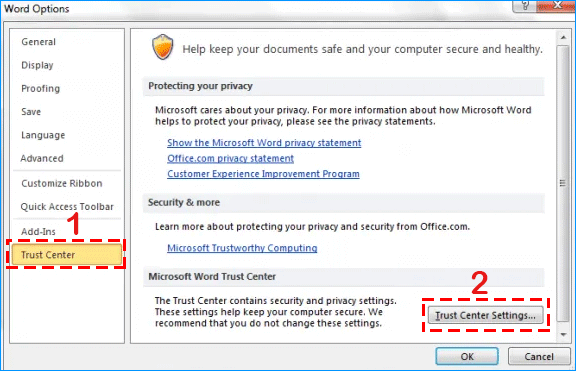Open the Office.com privacy statement link
Screen dimensions: 576x371
[x=230, y=158]
